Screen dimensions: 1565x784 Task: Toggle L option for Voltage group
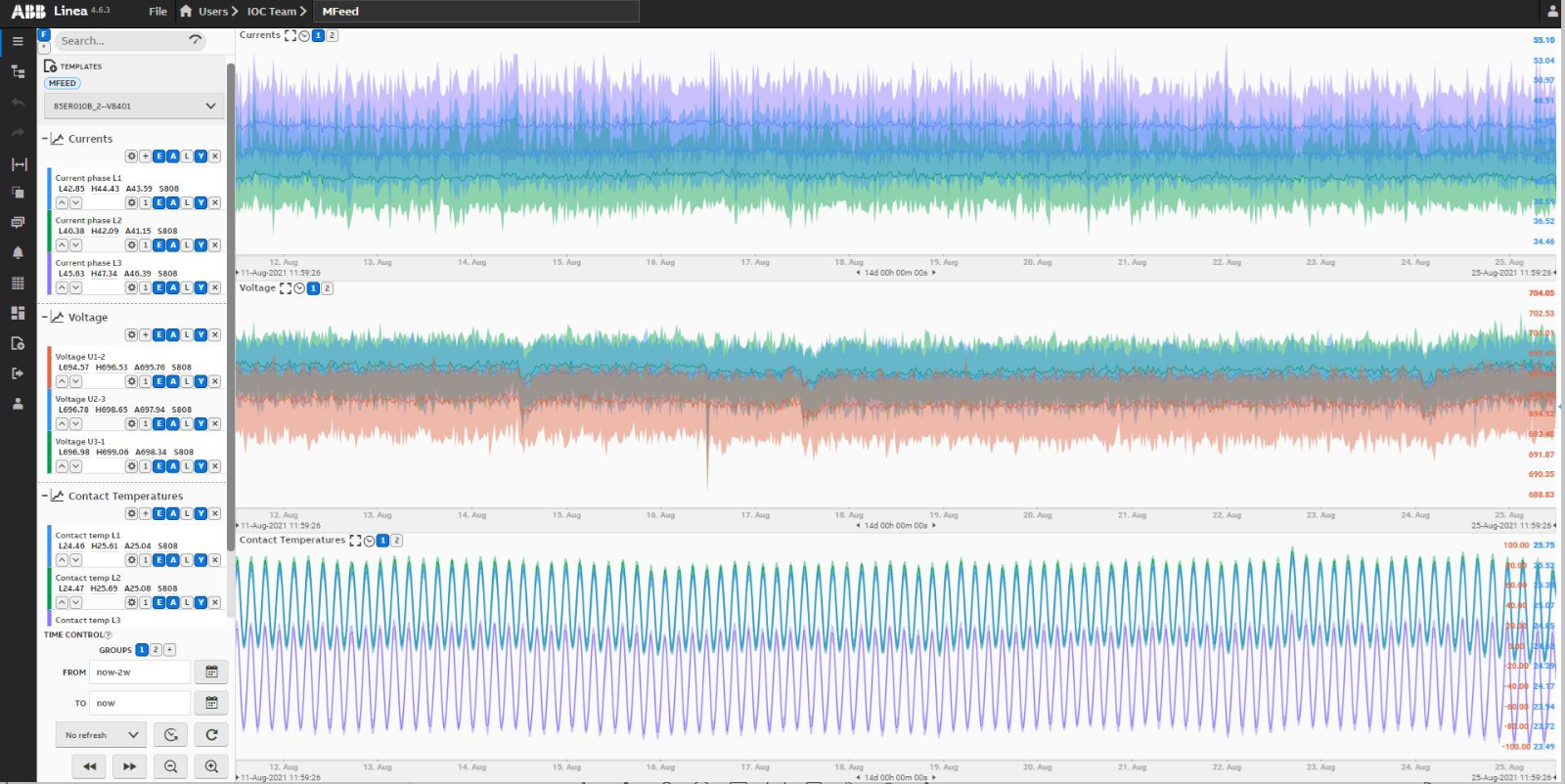tap(187, 335)
